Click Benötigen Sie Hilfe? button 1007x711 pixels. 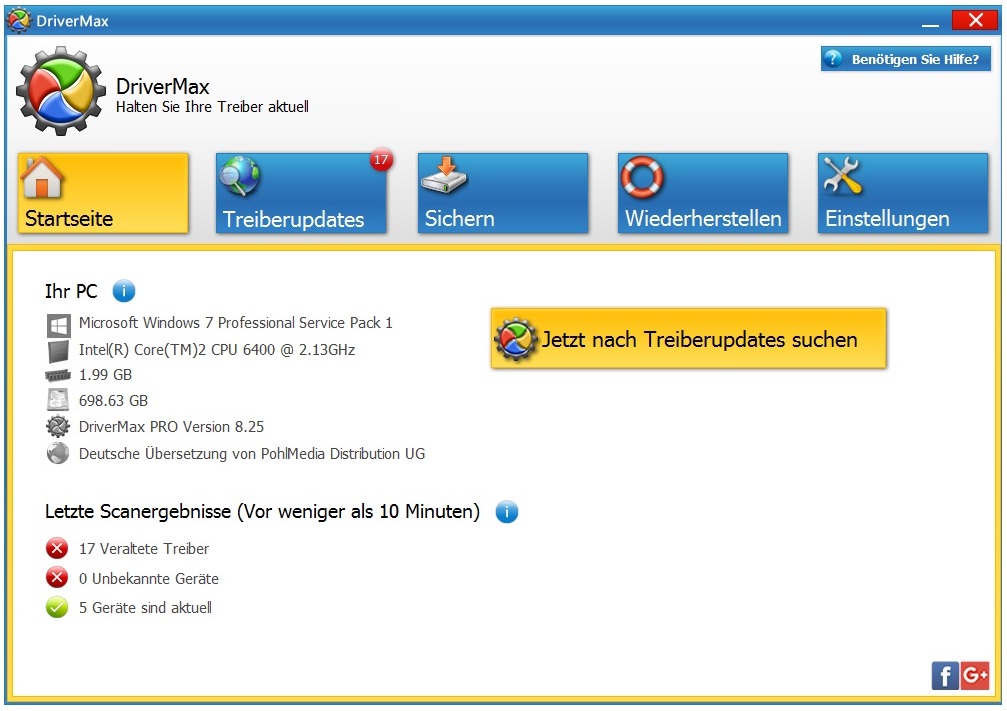906,59
